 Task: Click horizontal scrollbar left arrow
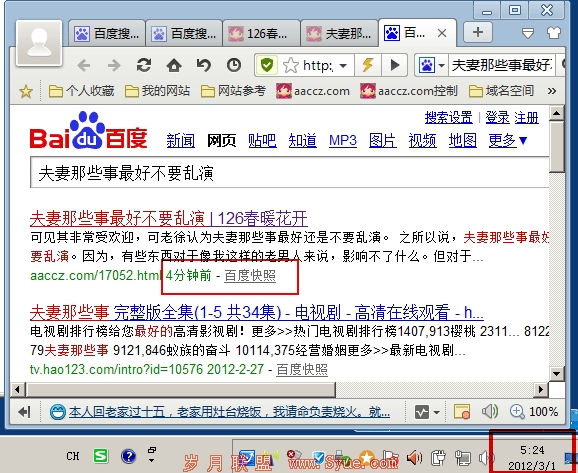tap(17, 389)
